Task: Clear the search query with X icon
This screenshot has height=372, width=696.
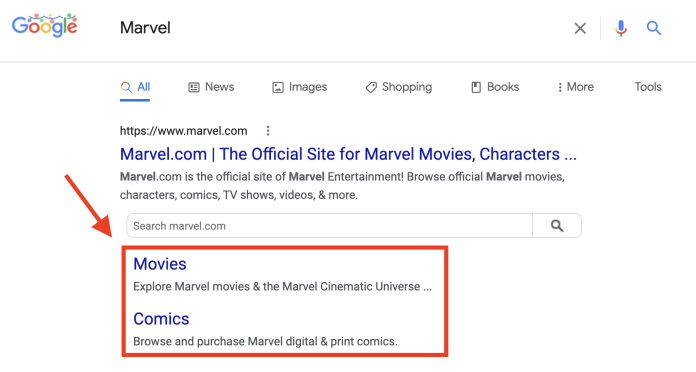Action: [x=580, y=28]
